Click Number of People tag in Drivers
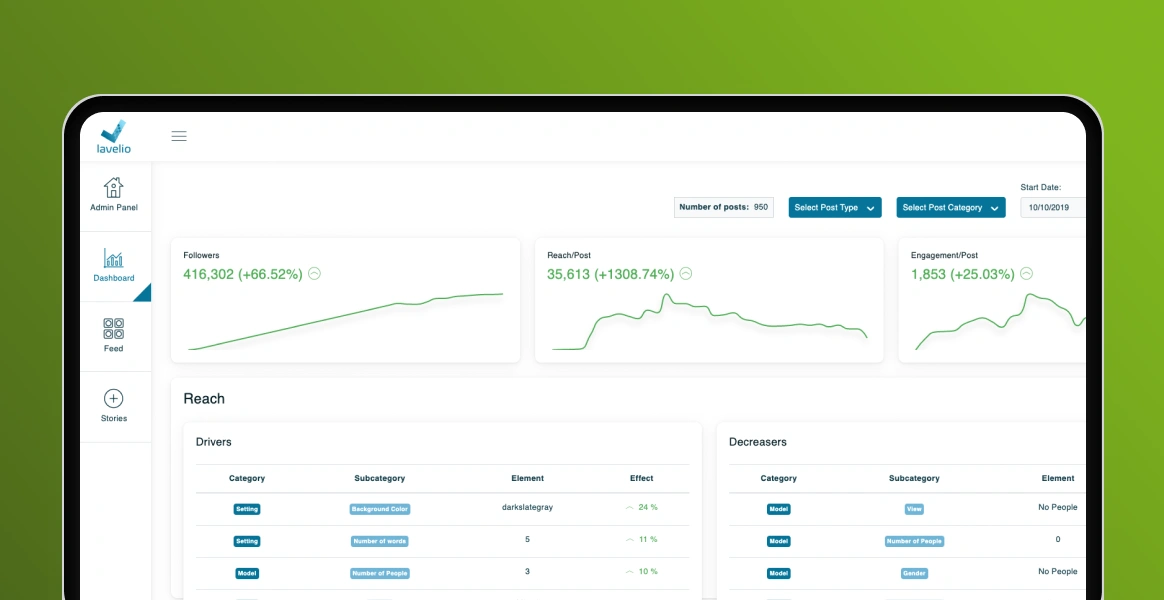Screen dimensions: 1164x600 click(380, 573)
